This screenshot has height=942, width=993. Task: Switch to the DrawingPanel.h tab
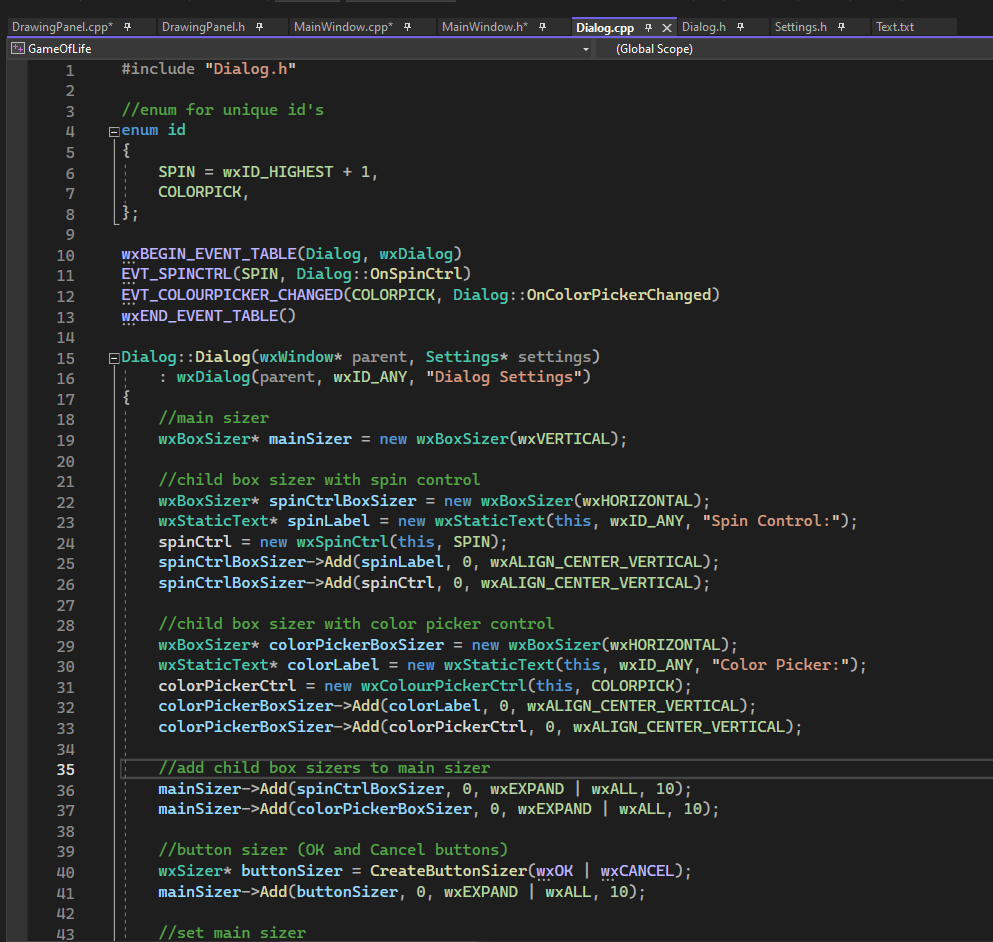pyautogui.click(x=203, y=27)
